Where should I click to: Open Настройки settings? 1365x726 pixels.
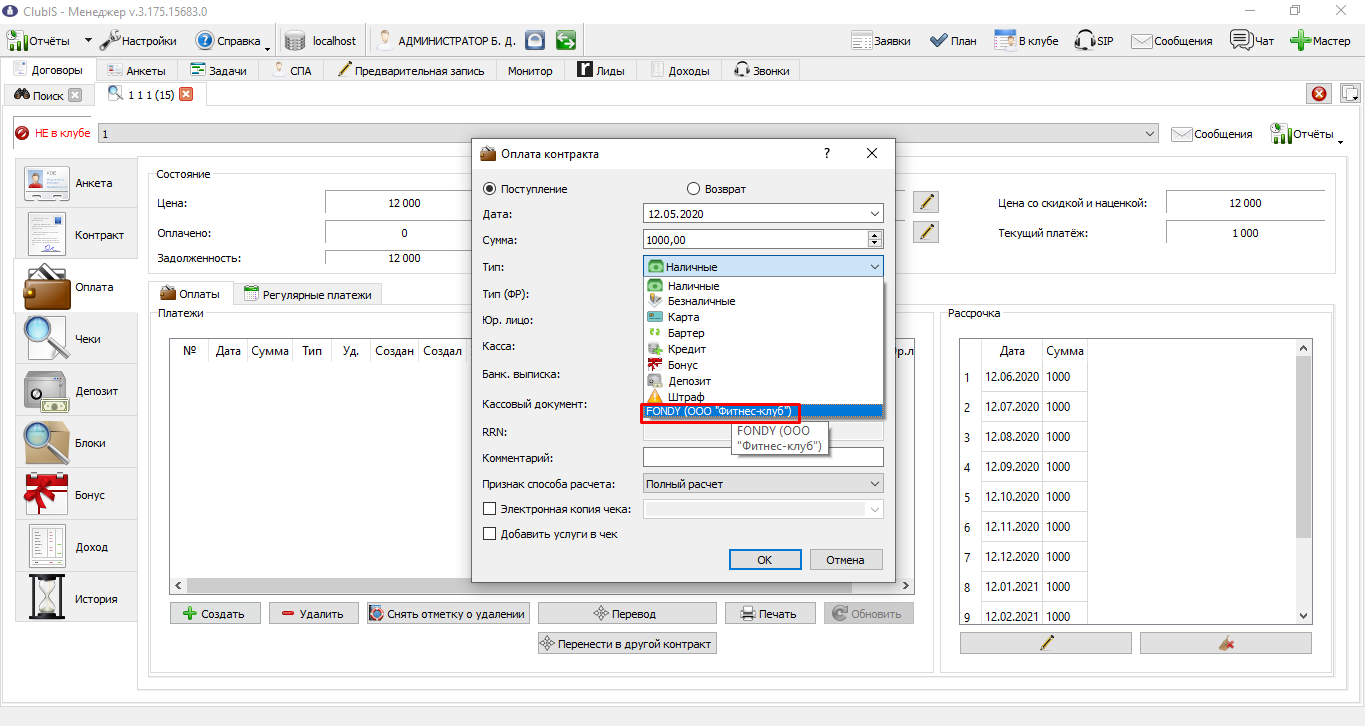tap(139, 41)
